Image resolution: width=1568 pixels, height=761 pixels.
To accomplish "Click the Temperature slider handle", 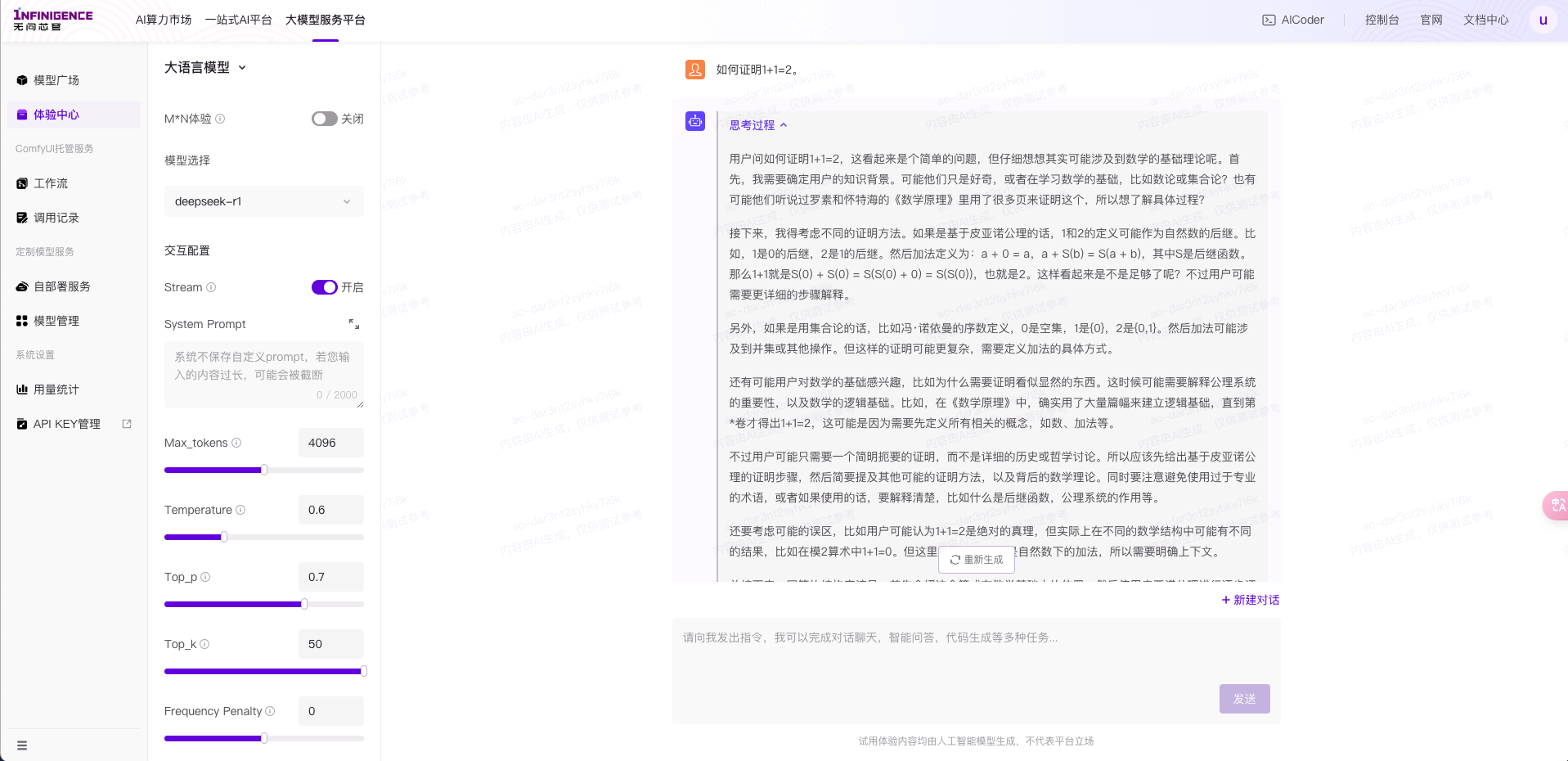I will pos(224,537).
